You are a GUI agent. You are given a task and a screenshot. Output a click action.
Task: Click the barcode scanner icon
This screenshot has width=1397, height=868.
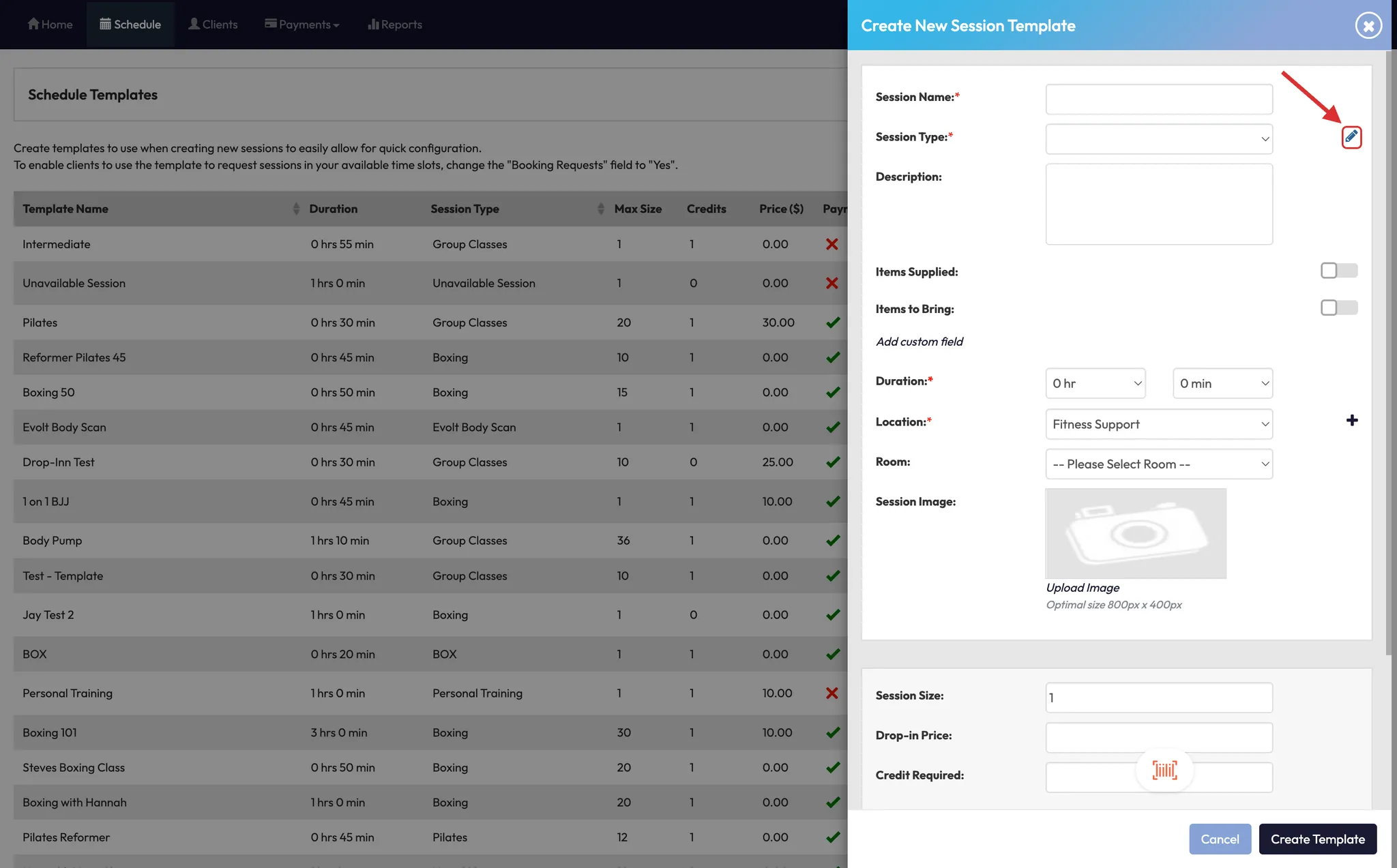1164,770
